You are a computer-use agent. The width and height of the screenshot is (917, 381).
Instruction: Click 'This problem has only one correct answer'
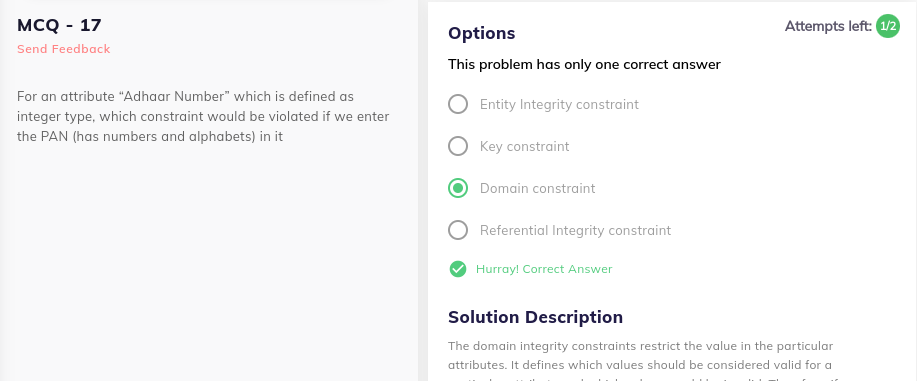tap(584, 64)
